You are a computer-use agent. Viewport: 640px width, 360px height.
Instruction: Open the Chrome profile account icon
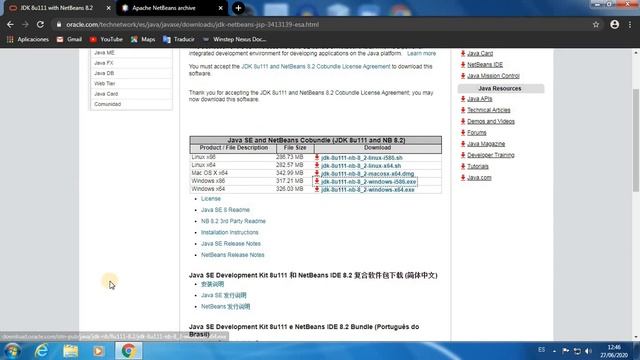615,24
